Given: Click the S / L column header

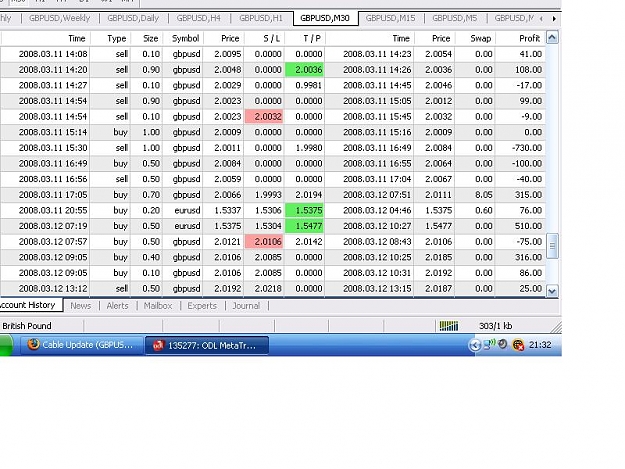Looking at the screenshot, I should coord(264,38).
